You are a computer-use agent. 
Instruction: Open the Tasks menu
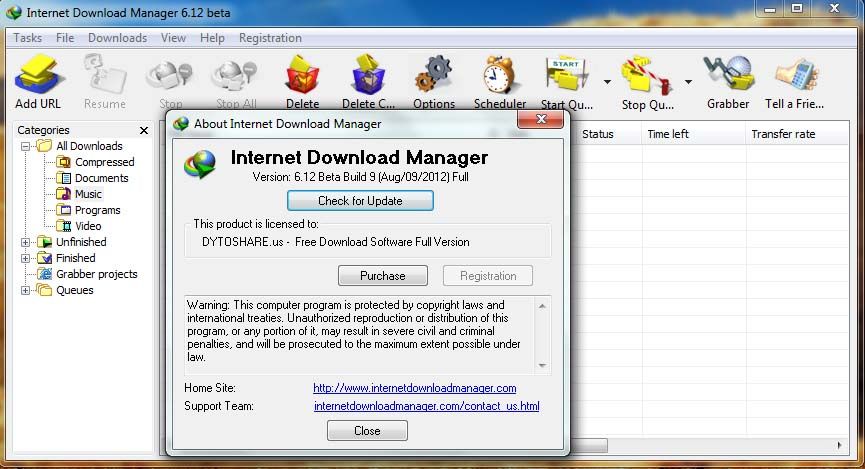(x=28, y=38)
